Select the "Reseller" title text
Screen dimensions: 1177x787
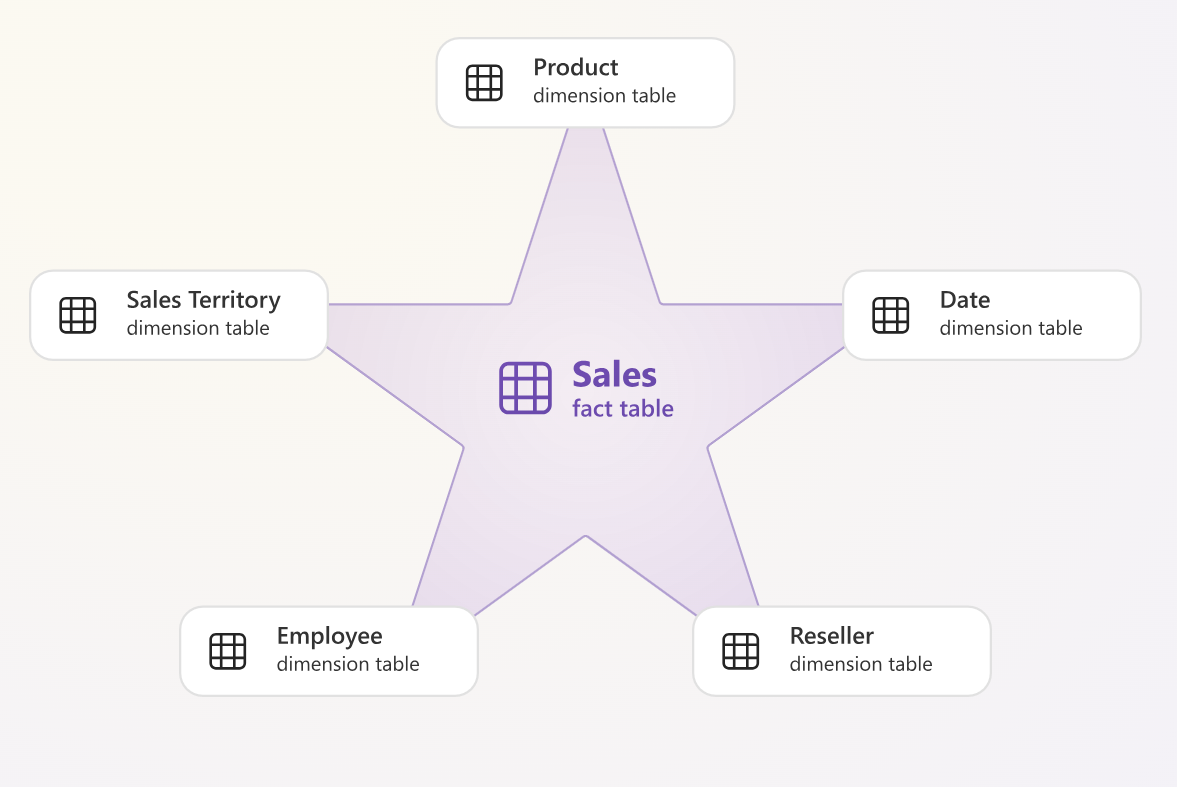pyautogui.click(x=831, y=636)
